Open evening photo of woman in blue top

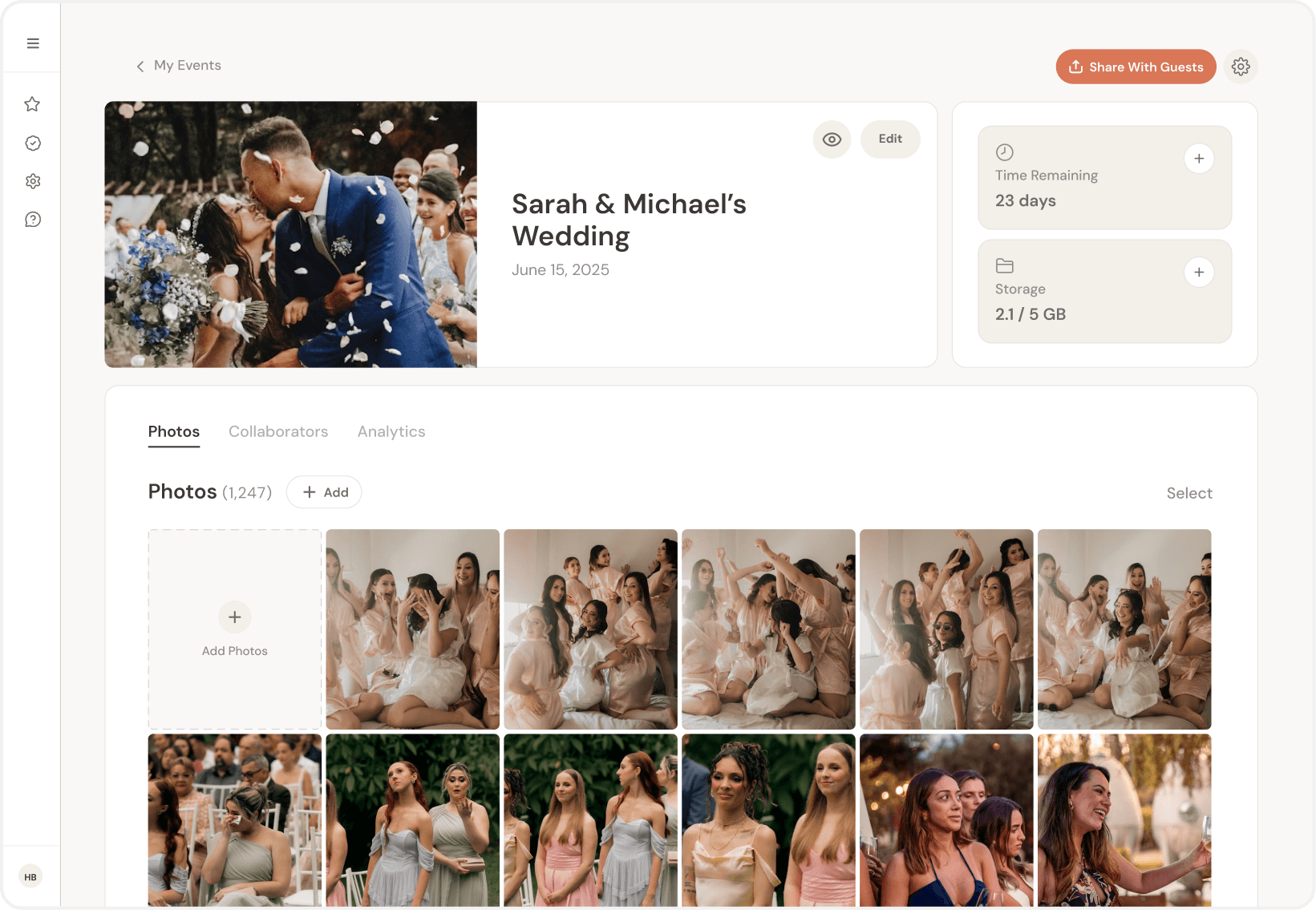pos(947,820)
